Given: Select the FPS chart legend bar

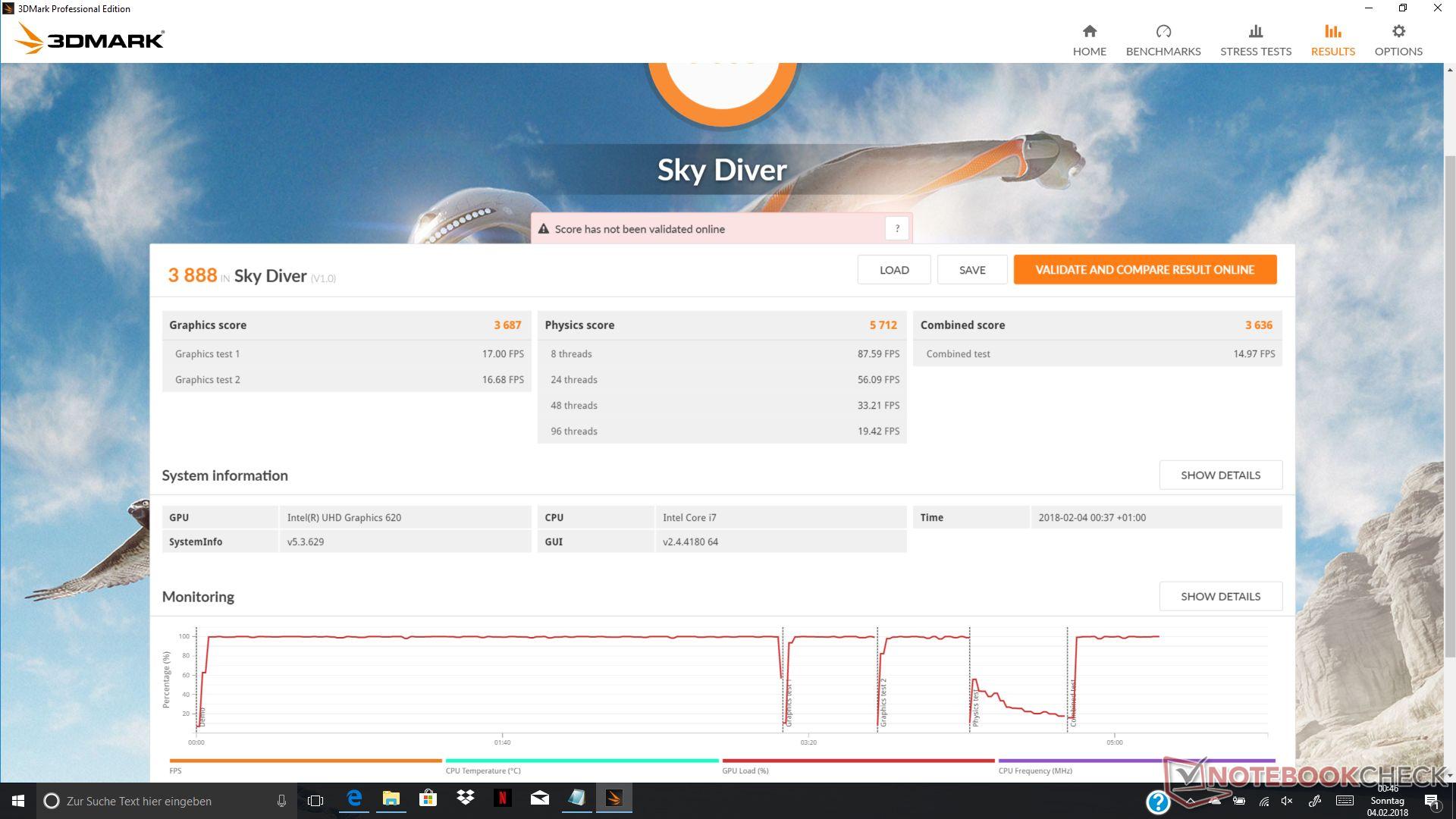Looking at the screenshot, I should point(306,761).
